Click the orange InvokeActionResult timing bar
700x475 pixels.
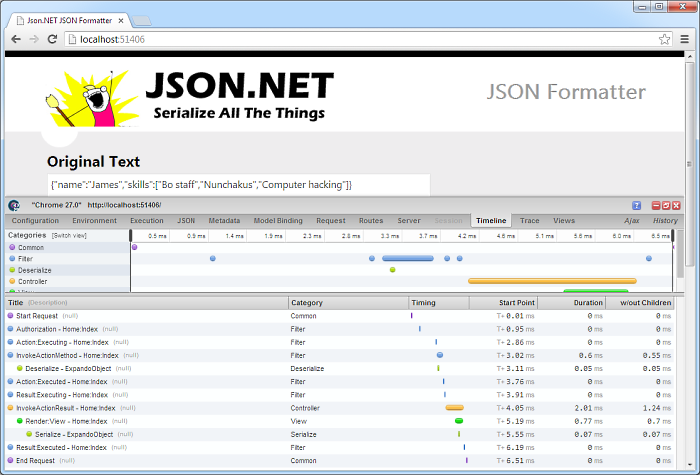[454, 408]
